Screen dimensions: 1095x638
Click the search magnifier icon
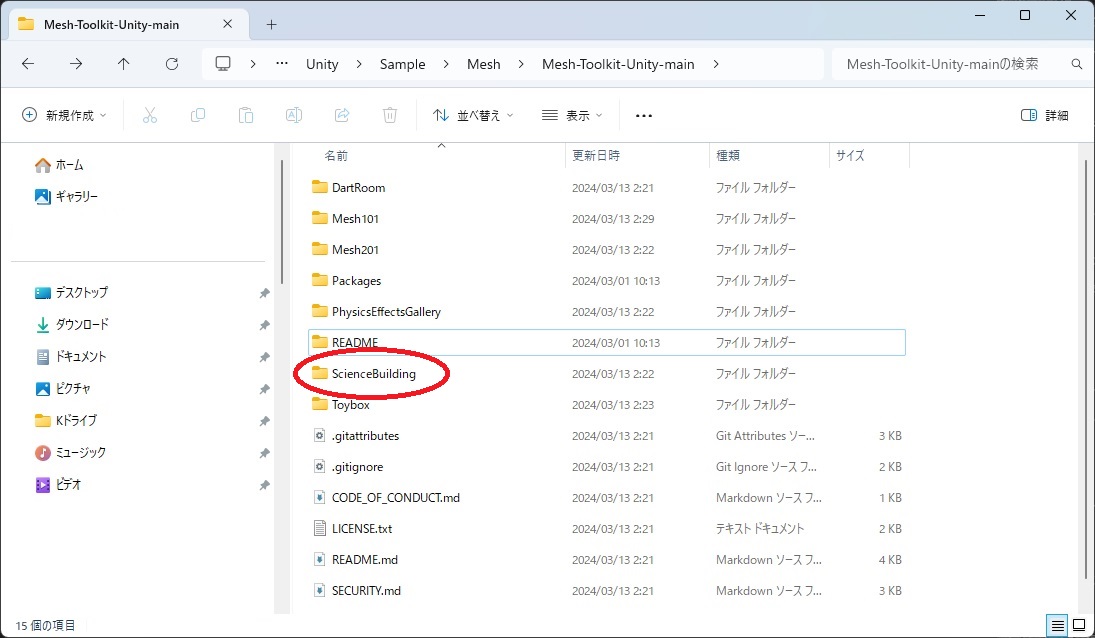point(1077,64)
